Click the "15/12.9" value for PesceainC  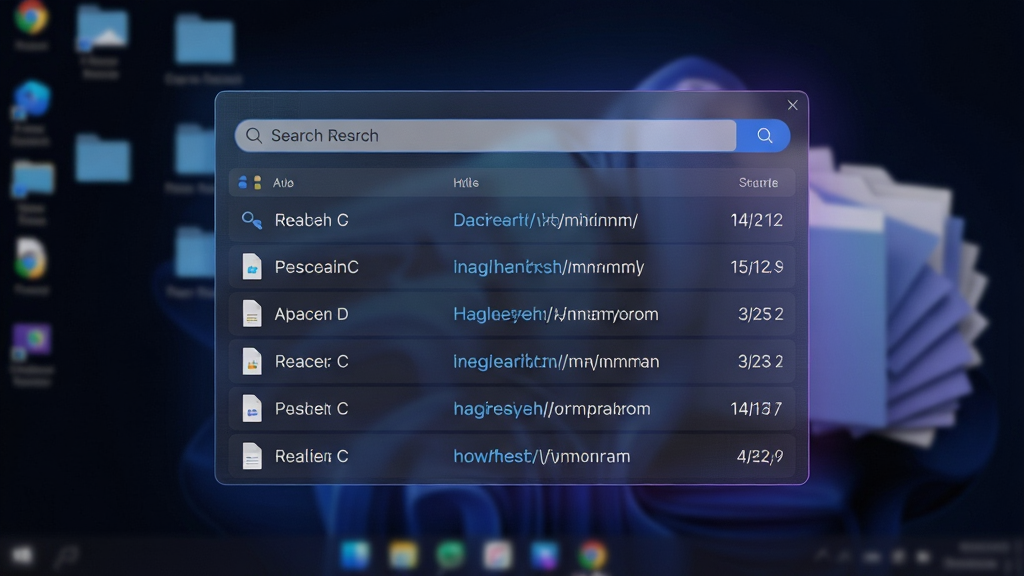click(x=756, y=267)
